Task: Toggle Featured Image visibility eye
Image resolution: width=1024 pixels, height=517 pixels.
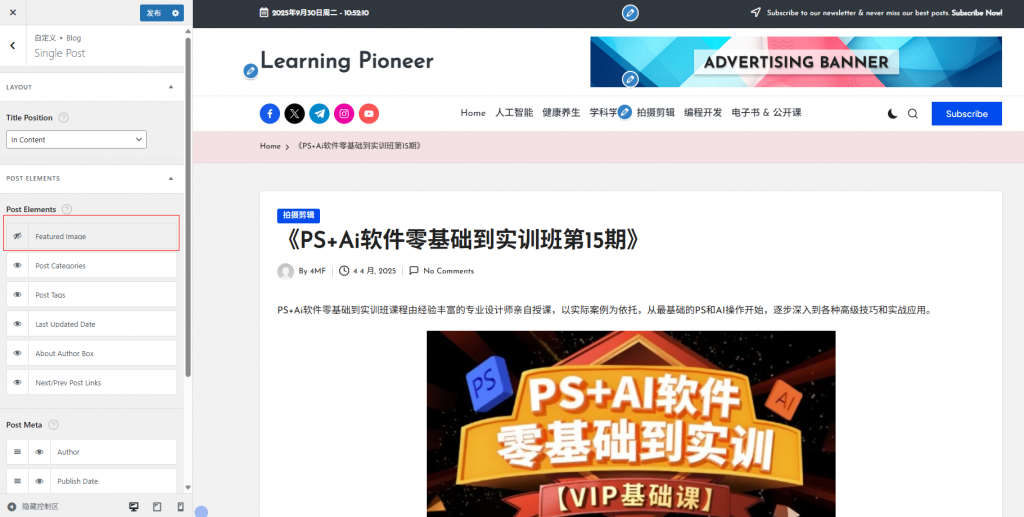Action: [18, 236]
